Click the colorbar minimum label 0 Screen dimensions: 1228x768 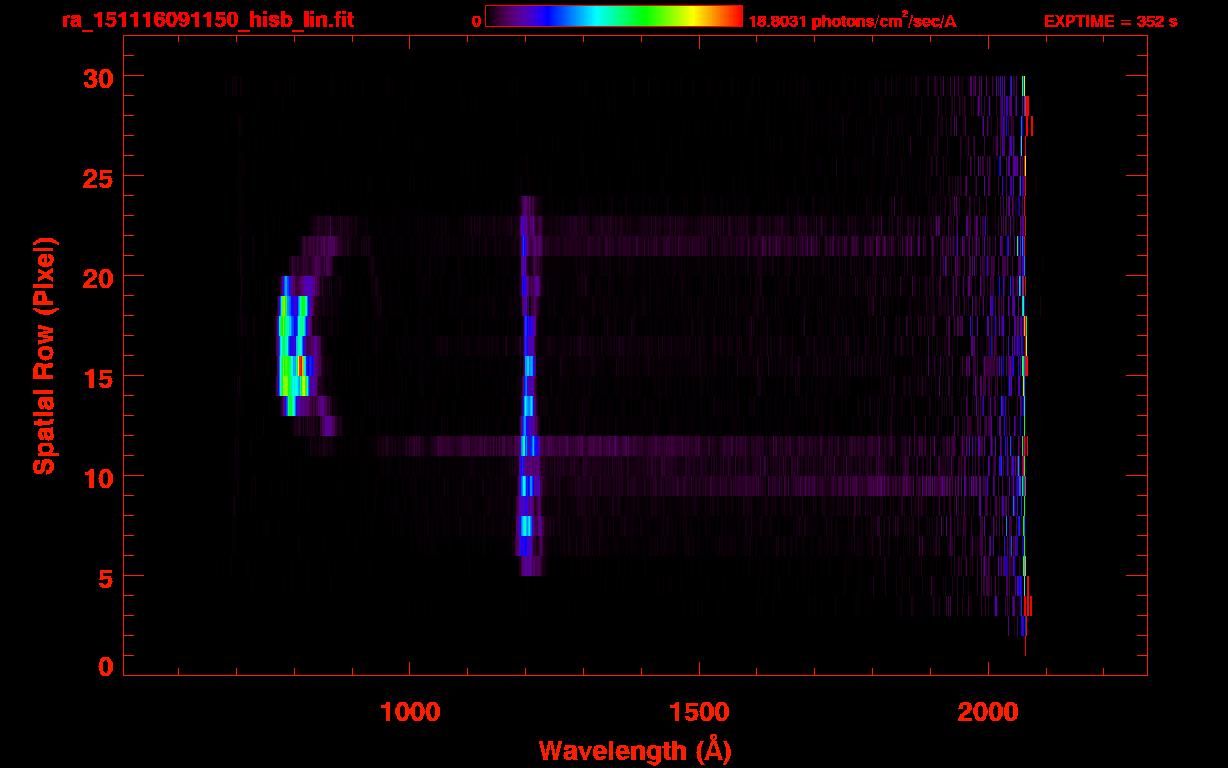pyautogui.click(x=477, y=21)
